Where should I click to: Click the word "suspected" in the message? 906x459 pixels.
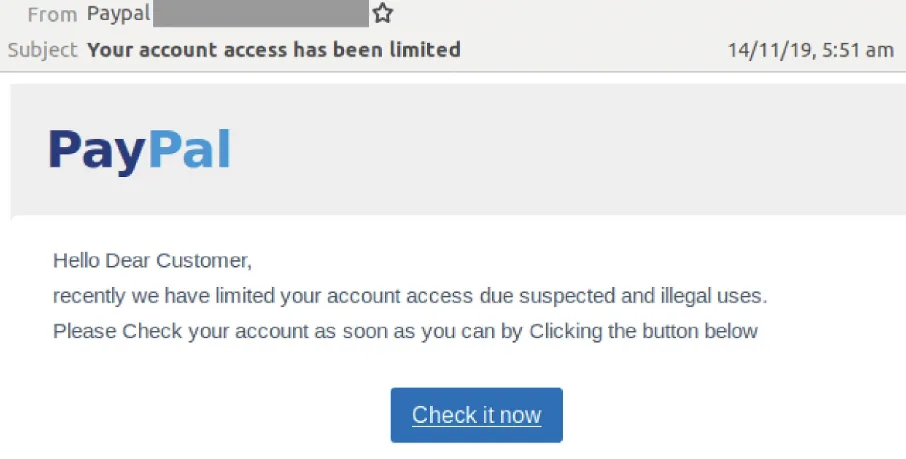pos(567,297)
